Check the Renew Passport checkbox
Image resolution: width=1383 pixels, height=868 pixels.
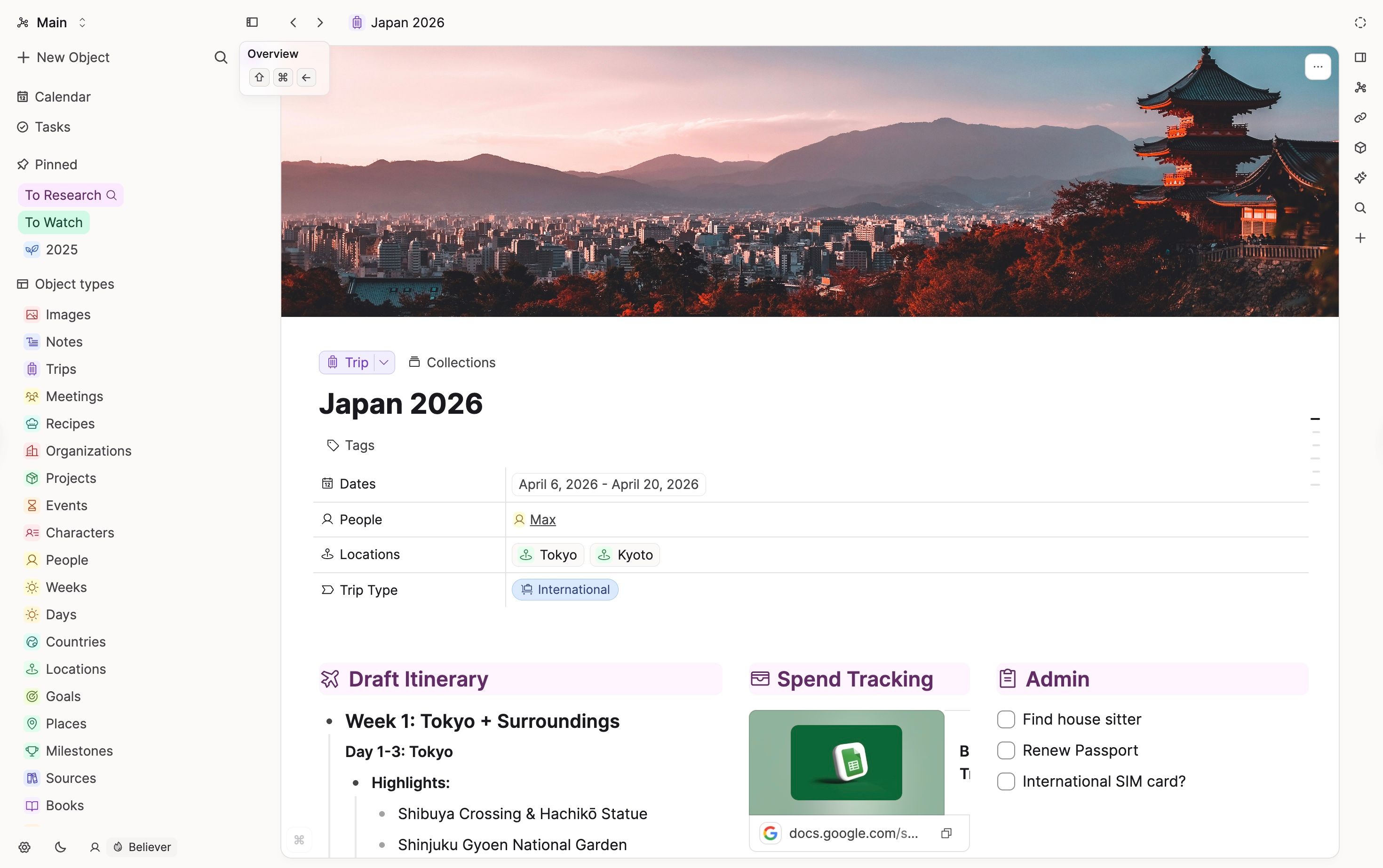(x=1006, y=750)
